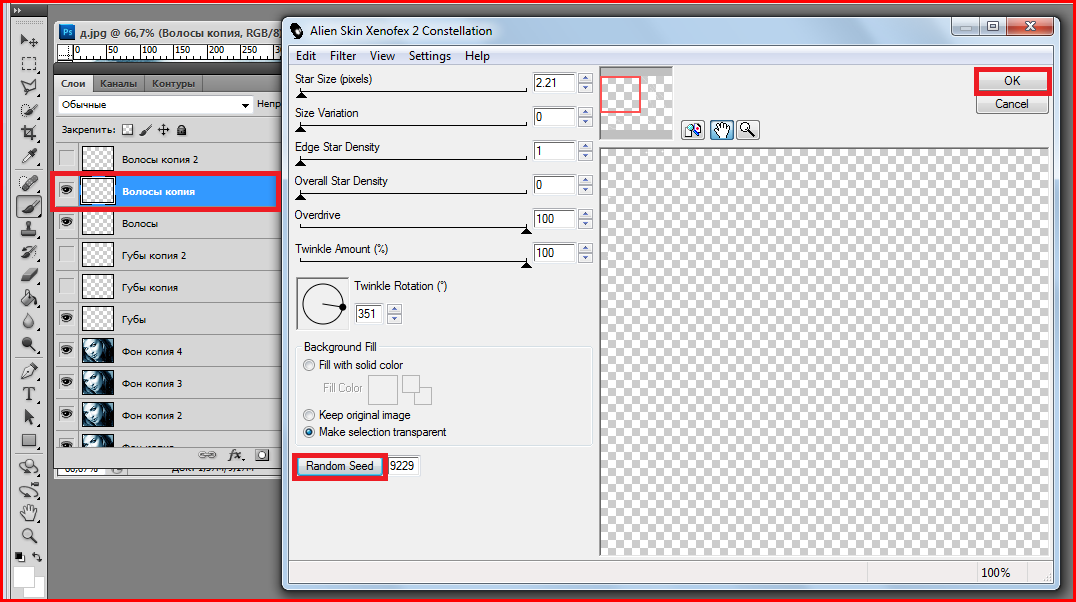Select Keep original image option
The height and width of the screenshot is (602, 1076).
309,415
